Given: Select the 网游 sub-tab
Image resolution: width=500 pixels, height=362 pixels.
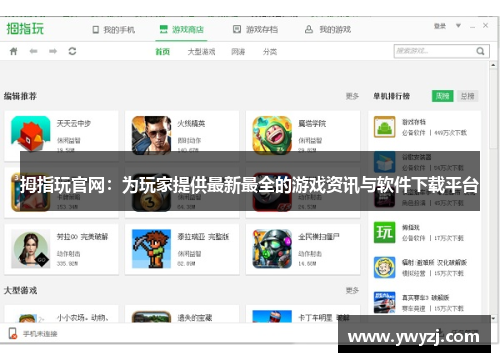Looking at the screenshot, I should (x=238, y=52).
